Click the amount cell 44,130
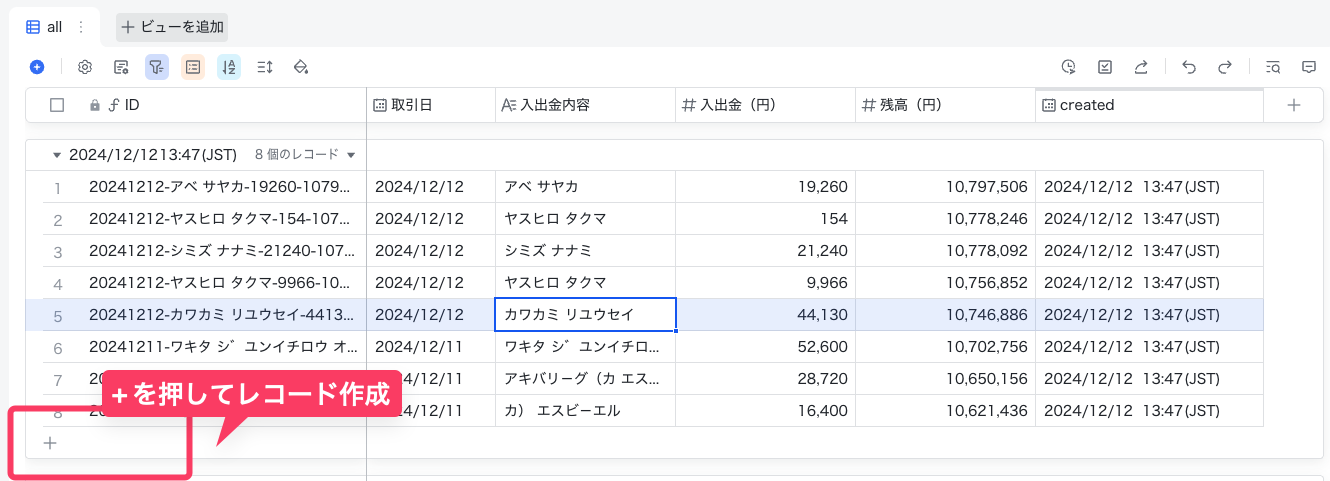Screen dimensions: 1330x481 765,315
